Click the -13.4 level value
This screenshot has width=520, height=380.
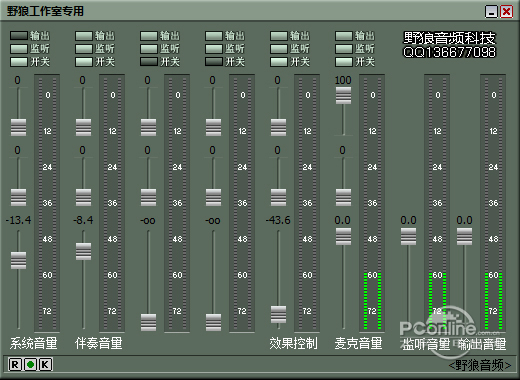pos(18,220)
